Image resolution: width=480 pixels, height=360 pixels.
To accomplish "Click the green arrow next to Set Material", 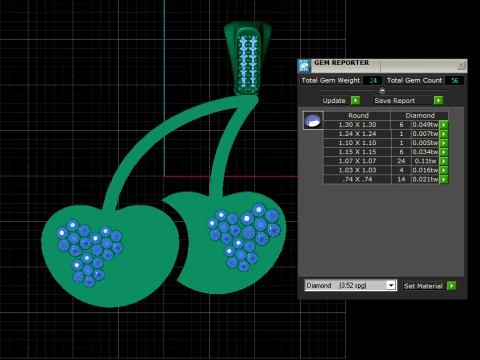I will point(452,286).
